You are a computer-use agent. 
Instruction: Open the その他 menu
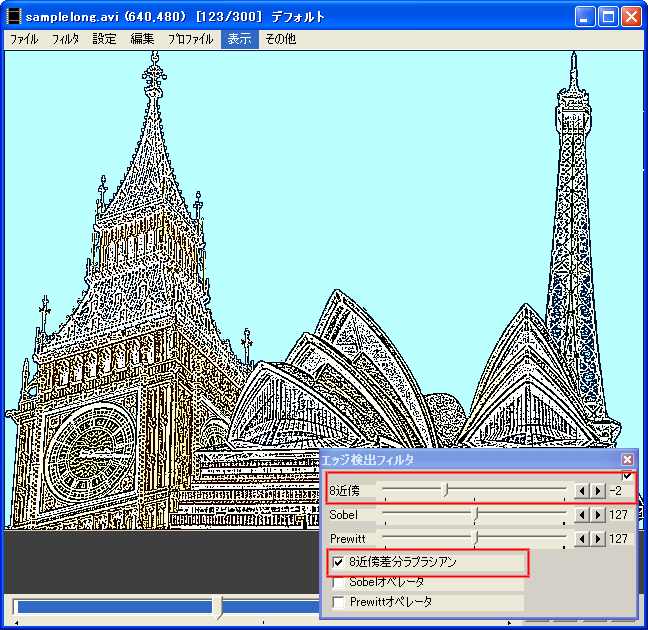click(x=280, y=39)
